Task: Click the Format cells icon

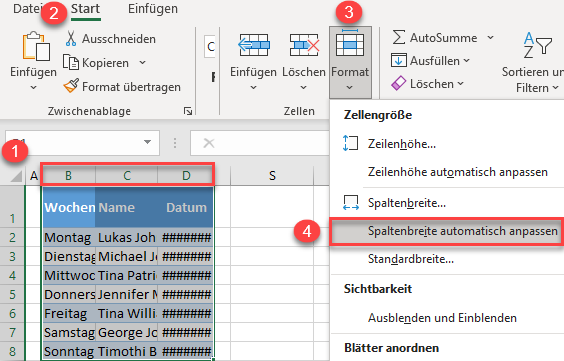Action: click(x=350, y=43)
